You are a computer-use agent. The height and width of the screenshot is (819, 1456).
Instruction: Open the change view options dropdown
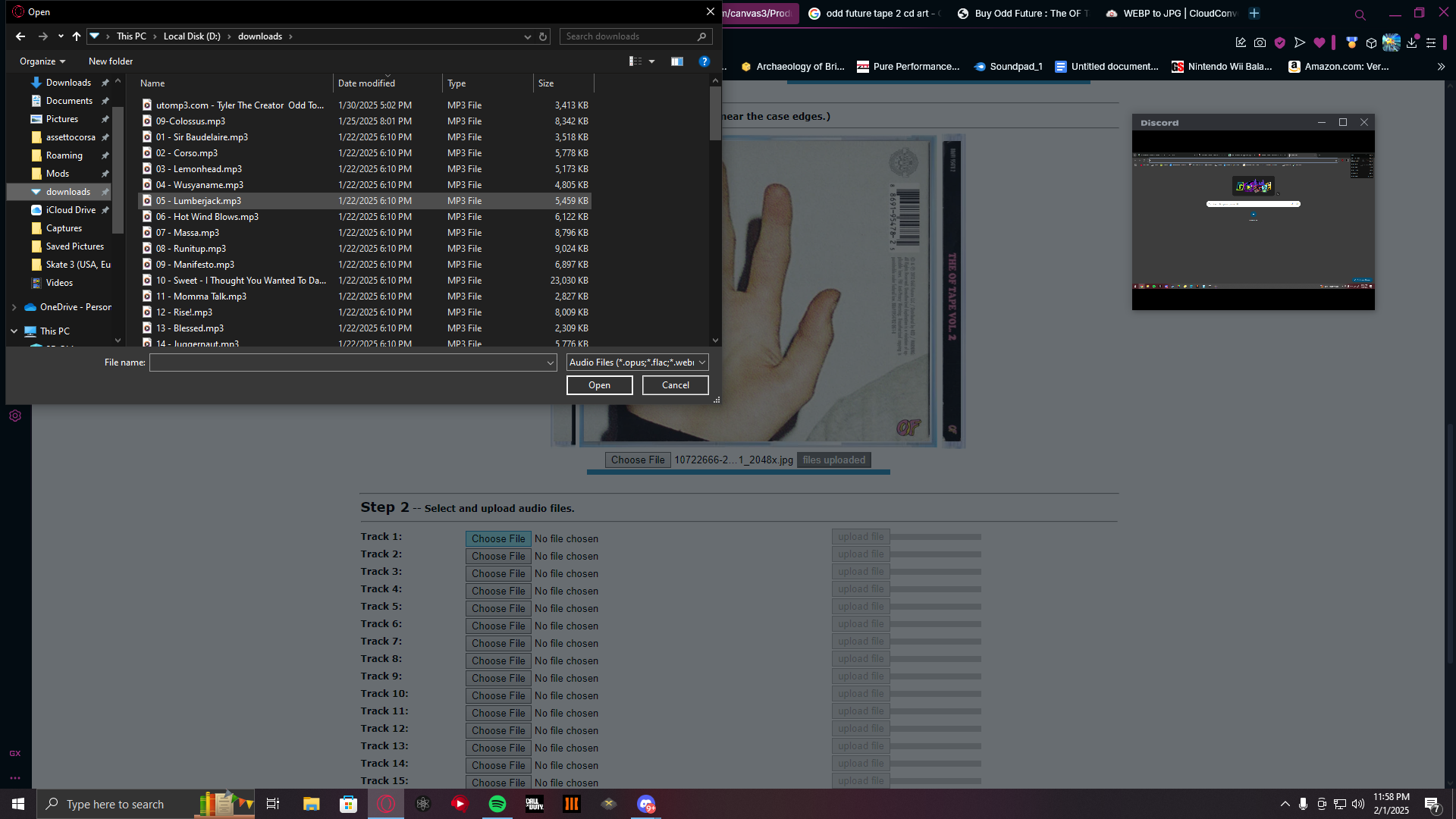(x=651, y=61)
